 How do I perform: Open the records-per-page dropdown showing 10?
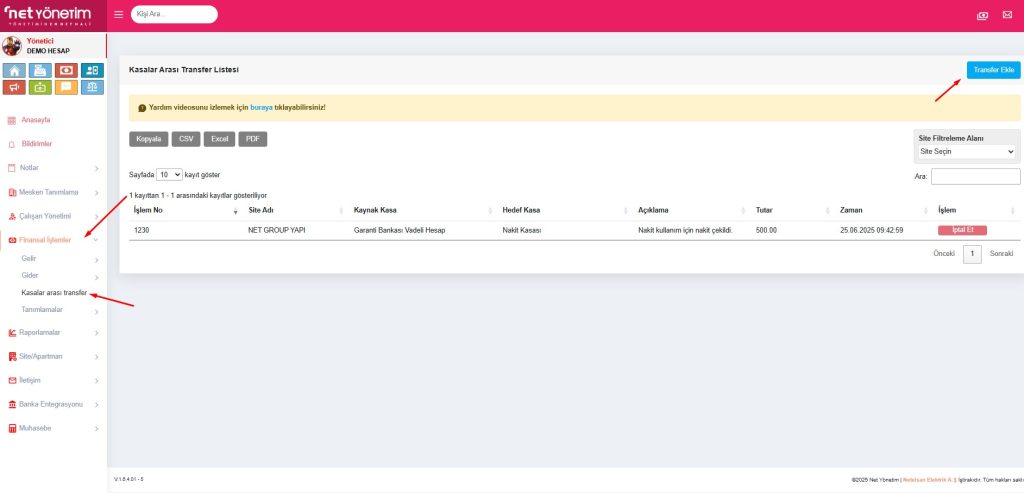click(170, 174)
